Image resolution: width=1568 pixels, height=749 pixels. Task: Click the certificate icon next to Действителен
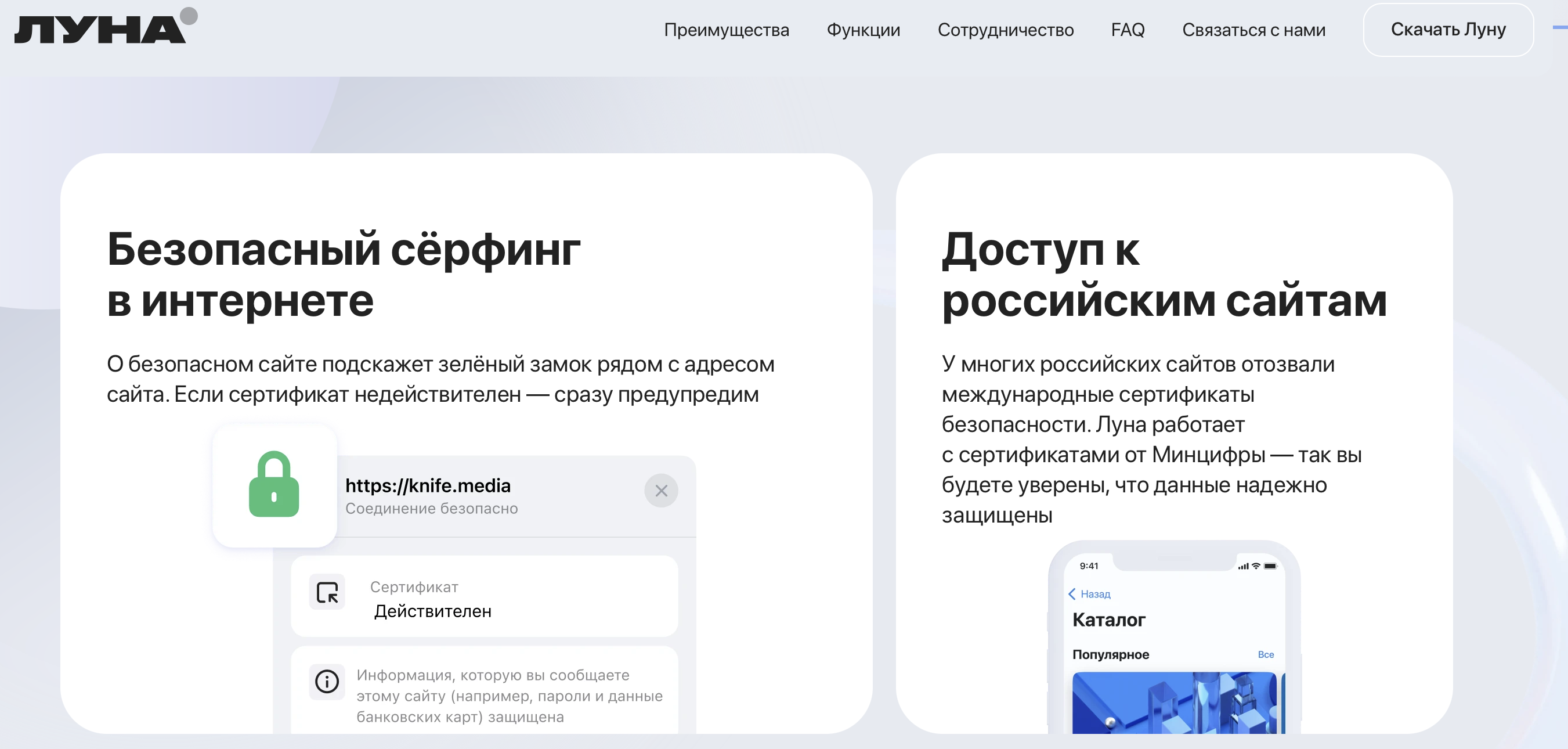pos(327,591)
